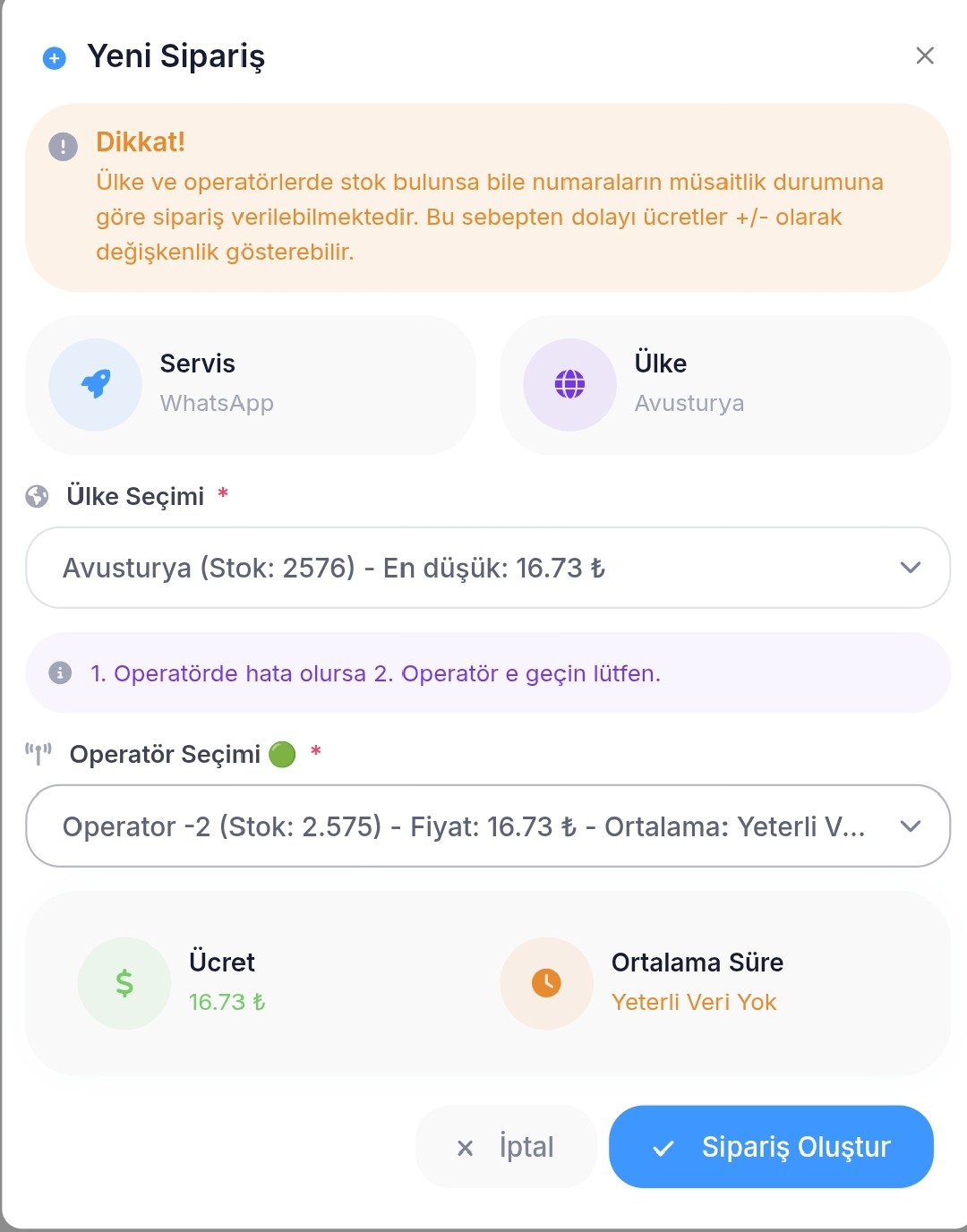This screenshot has height=1232, width=967.
Task: Expand operator list via its chevron arrow
Action: pyautogui.click(x=911, y=826)
